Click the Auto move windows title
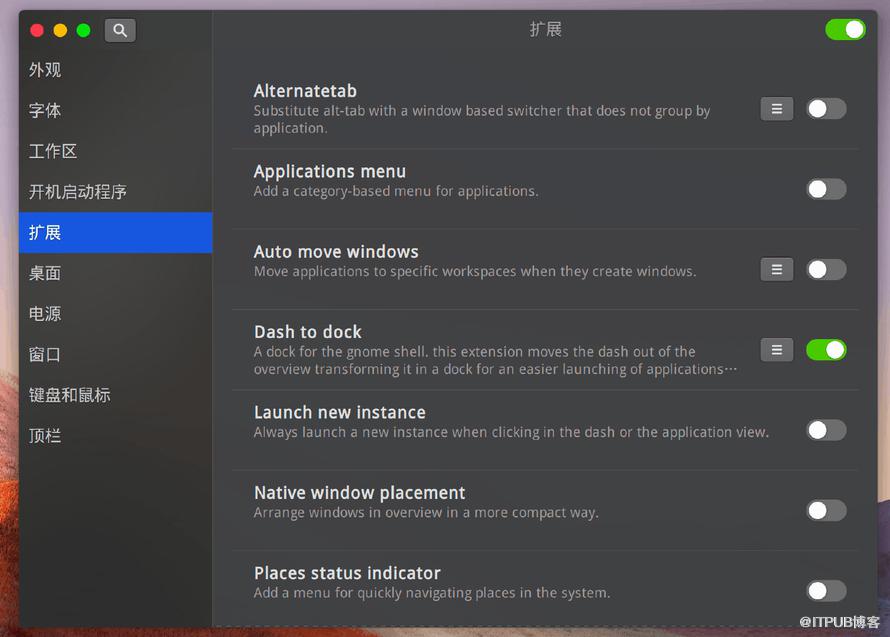 (336, 252)
